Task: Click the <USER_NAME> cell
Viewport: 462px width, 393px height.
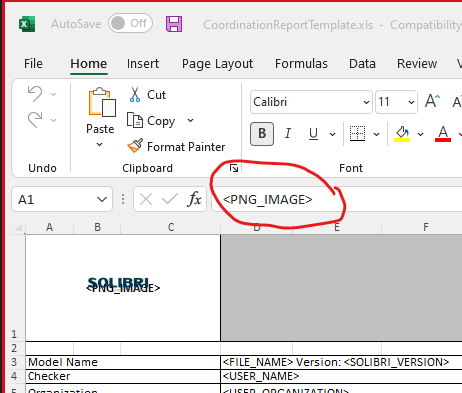Action: (341, 376)
